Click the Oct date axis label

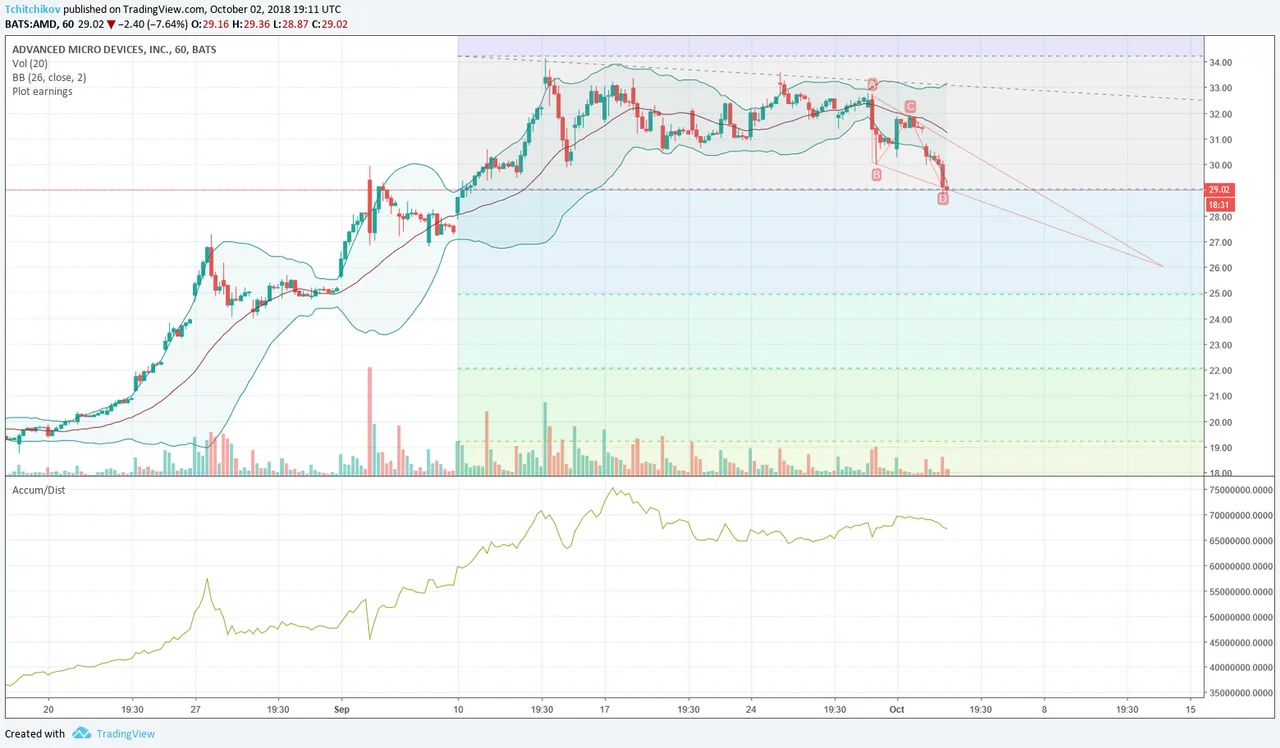pyautogui.click(x=896, y=710)
